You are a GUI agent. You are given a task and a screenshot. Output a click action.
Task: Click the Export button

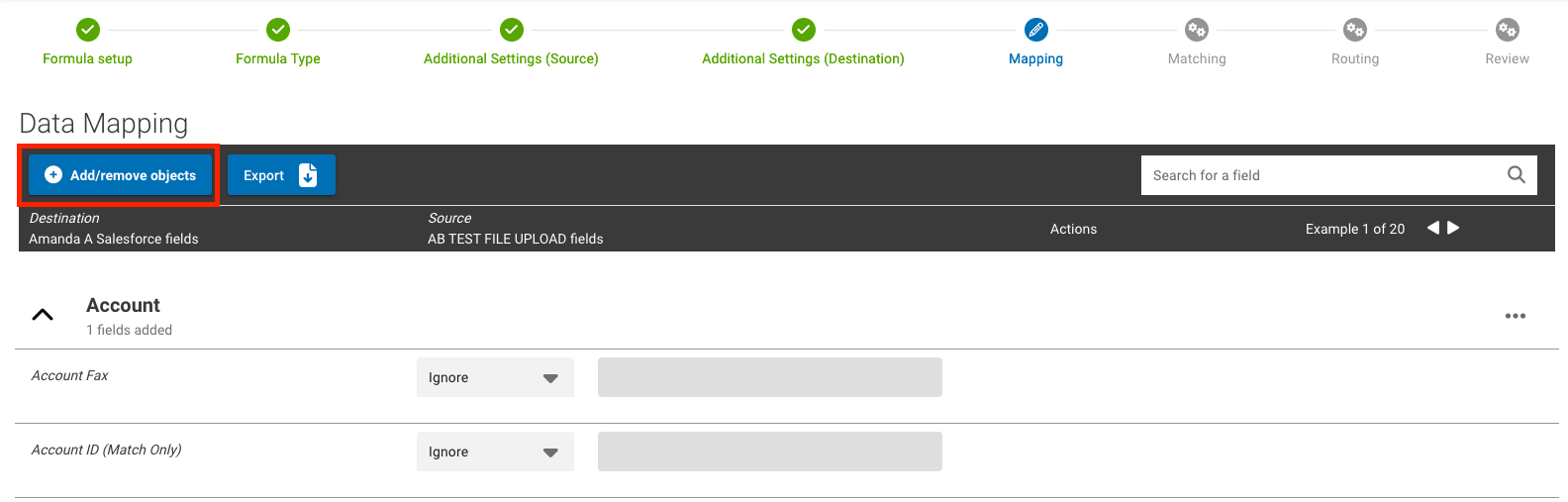click(281, 175)
